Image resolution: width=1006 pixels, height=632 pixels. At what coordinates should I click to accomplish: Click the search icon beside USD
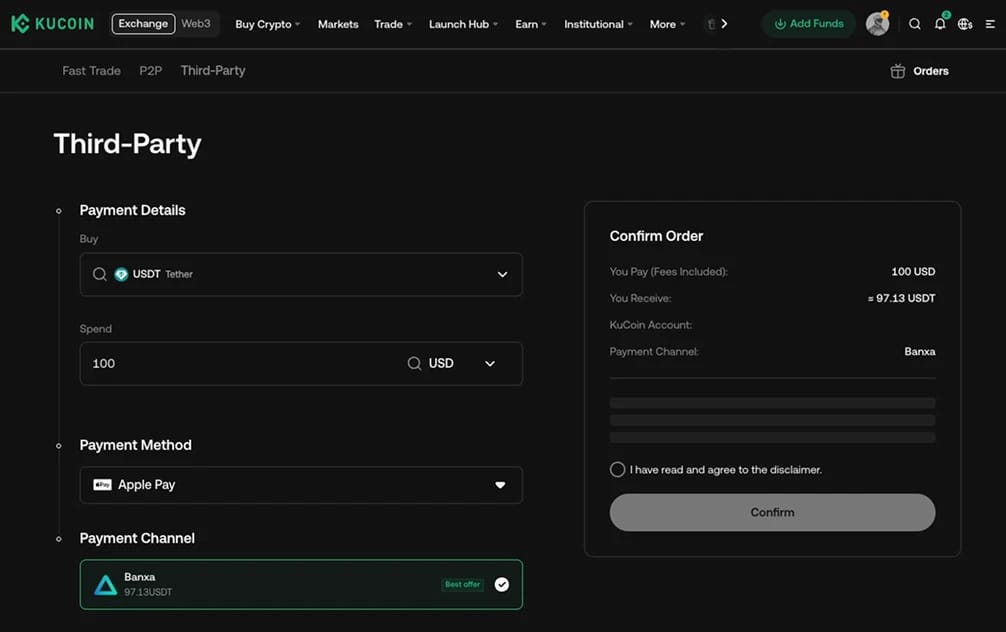click(x=414, y=363)
